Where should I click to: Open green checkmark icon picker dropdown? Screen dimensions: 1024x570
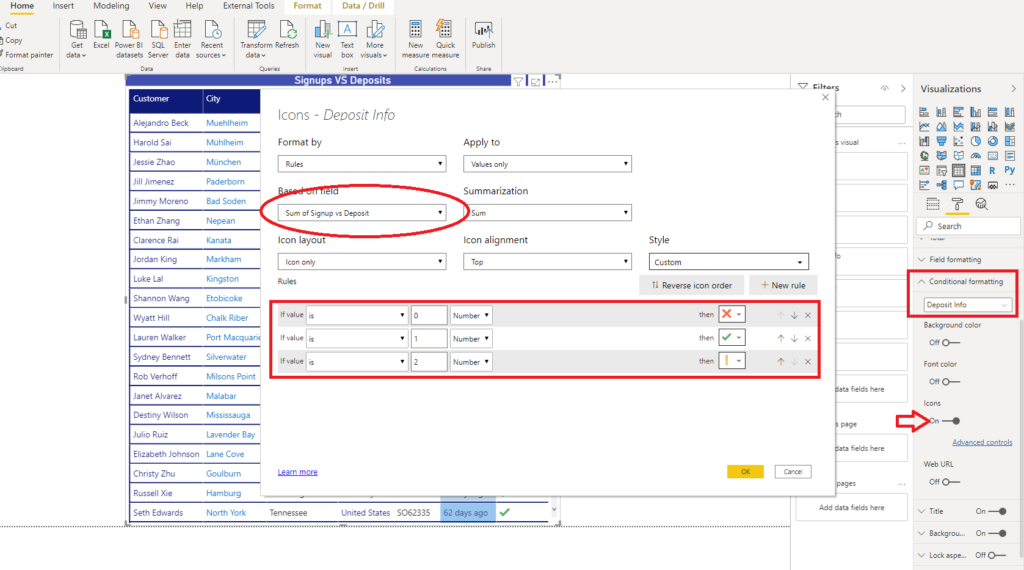pos(731,338)
